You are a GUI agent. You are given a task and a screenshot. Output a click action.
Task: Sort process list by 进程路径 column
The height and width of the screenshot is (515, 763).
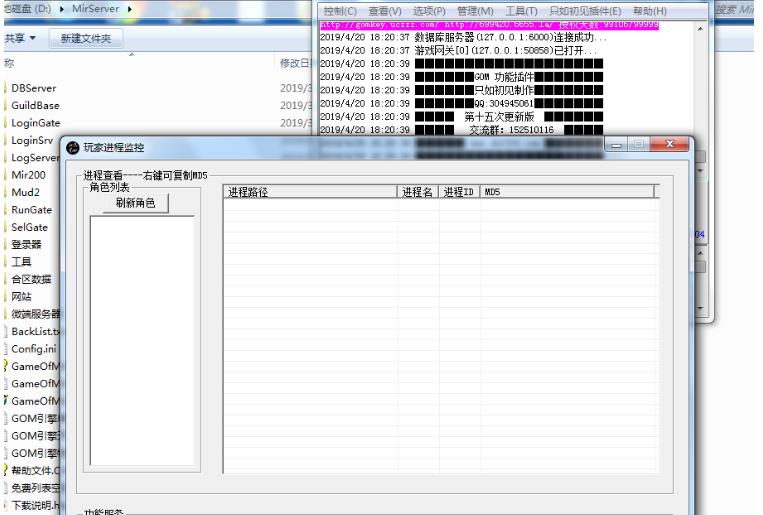[310, 192]
